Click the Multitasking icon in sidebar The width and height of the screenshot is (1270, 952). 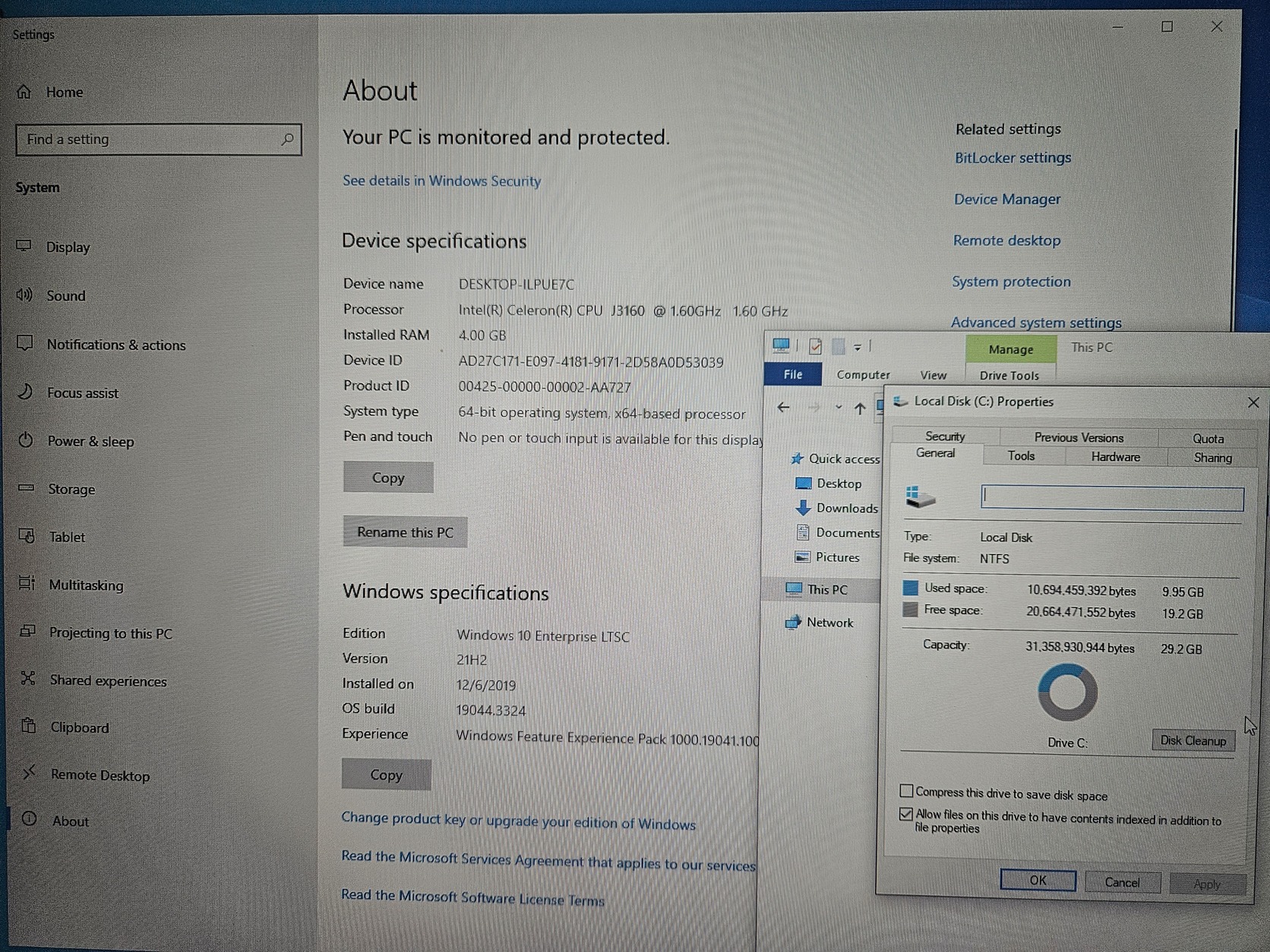27,584
